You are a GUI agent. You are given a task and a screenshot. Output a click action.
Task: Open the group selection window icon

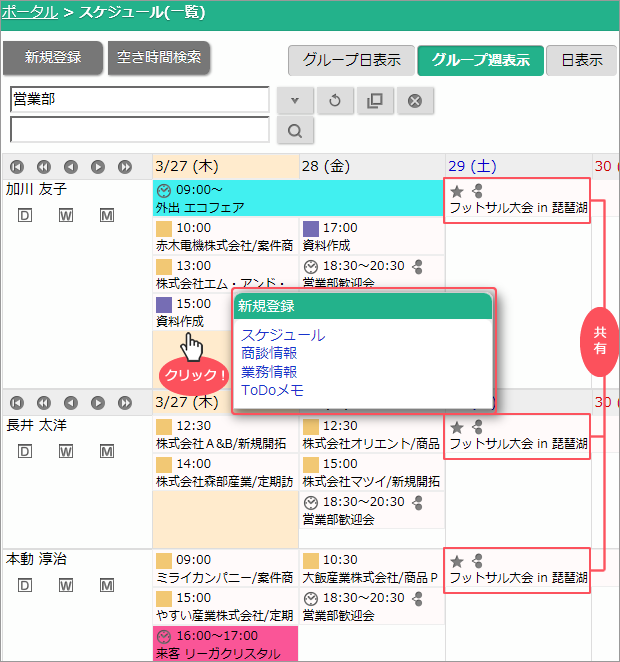(375, 100)
